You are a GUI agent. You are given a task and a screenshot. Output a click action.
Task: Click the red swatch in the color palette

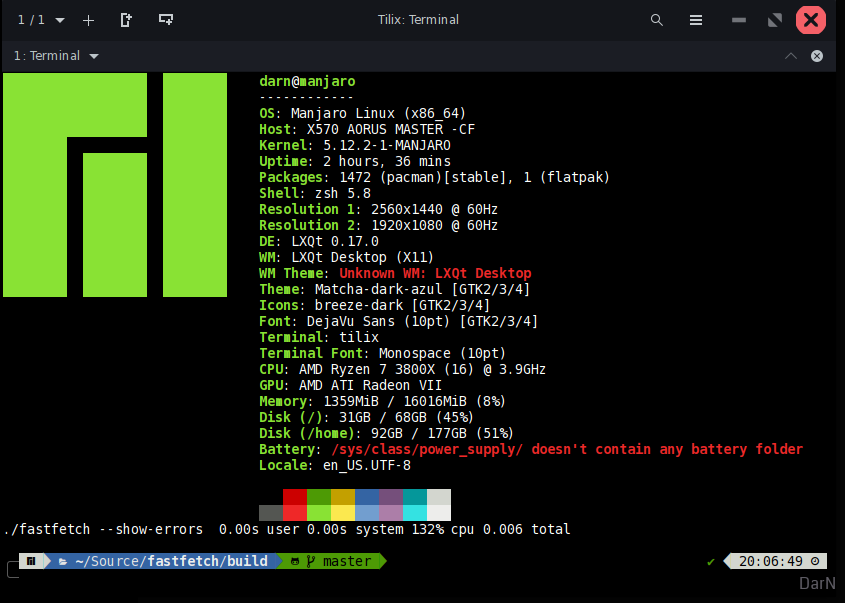click(294, 505)
